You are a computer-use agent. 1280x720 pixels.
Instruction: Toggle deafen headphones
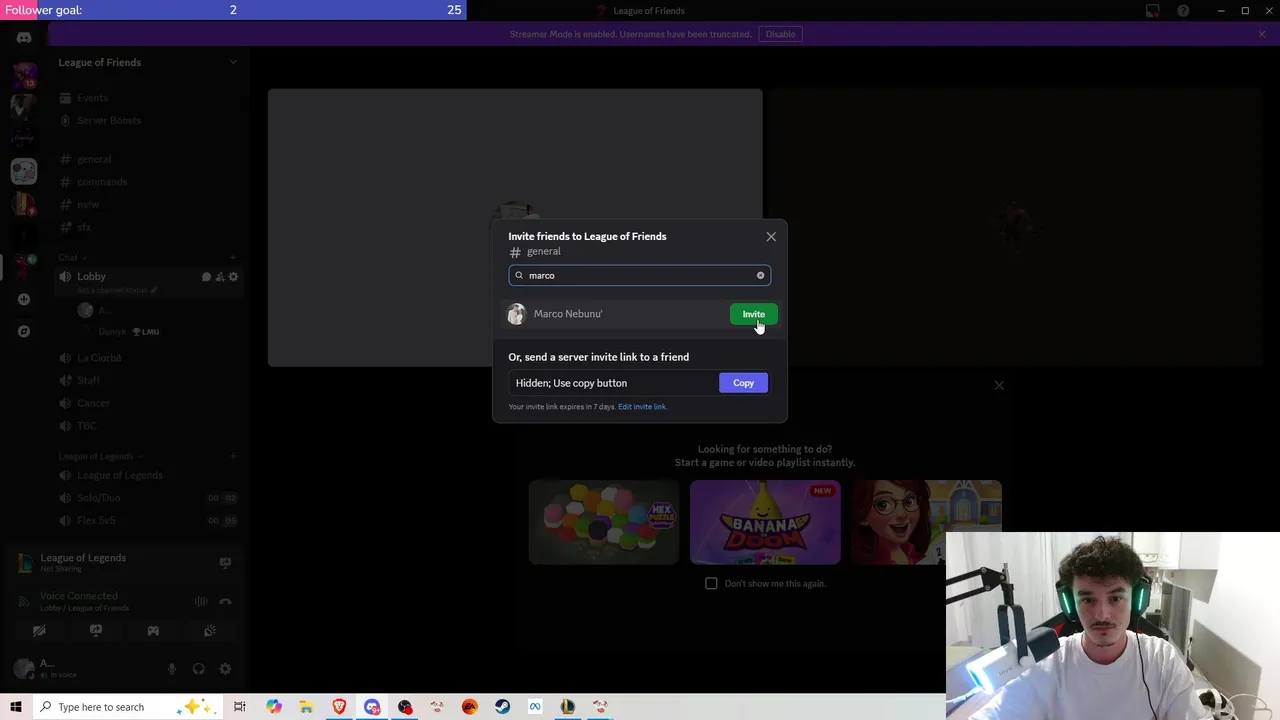tap(198, 669)
